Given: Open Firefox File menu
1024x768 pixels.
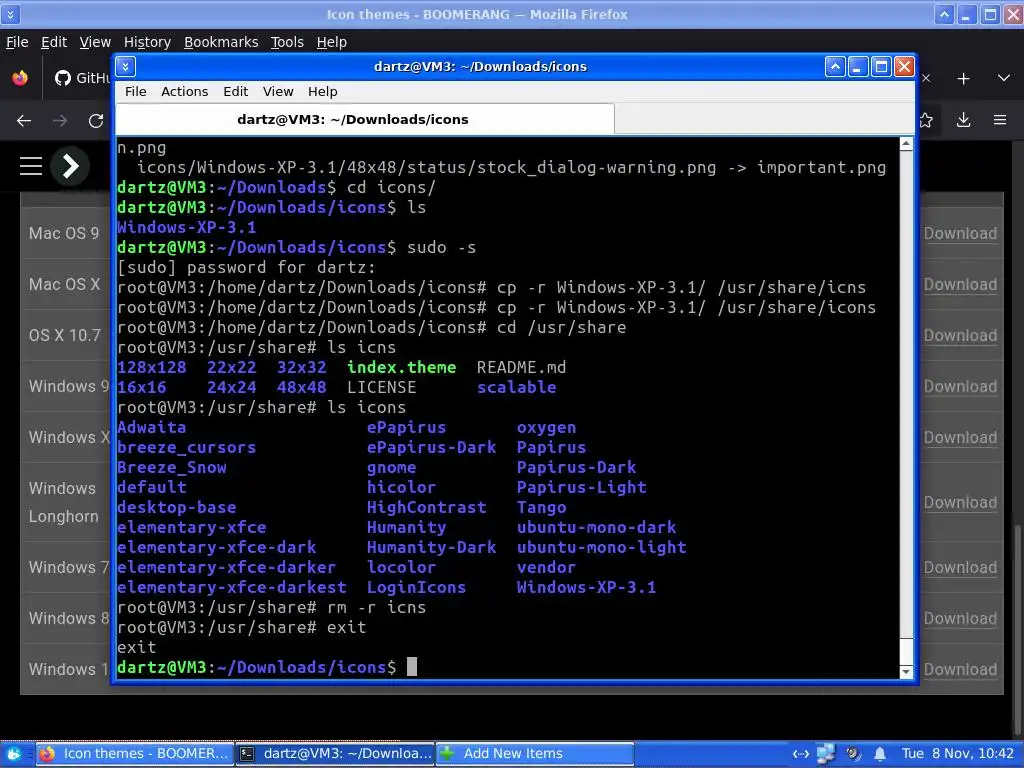Looking at the screenshot, I should (x=17, y=42).
